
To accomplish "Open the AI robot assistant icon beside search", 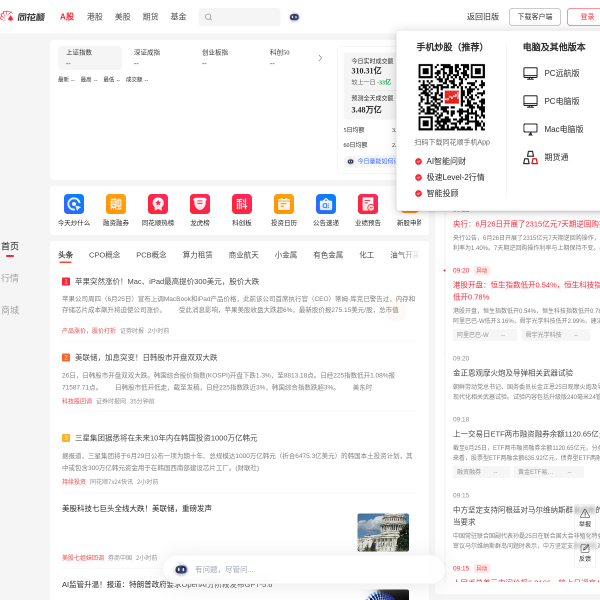I will tap(294, 17).
